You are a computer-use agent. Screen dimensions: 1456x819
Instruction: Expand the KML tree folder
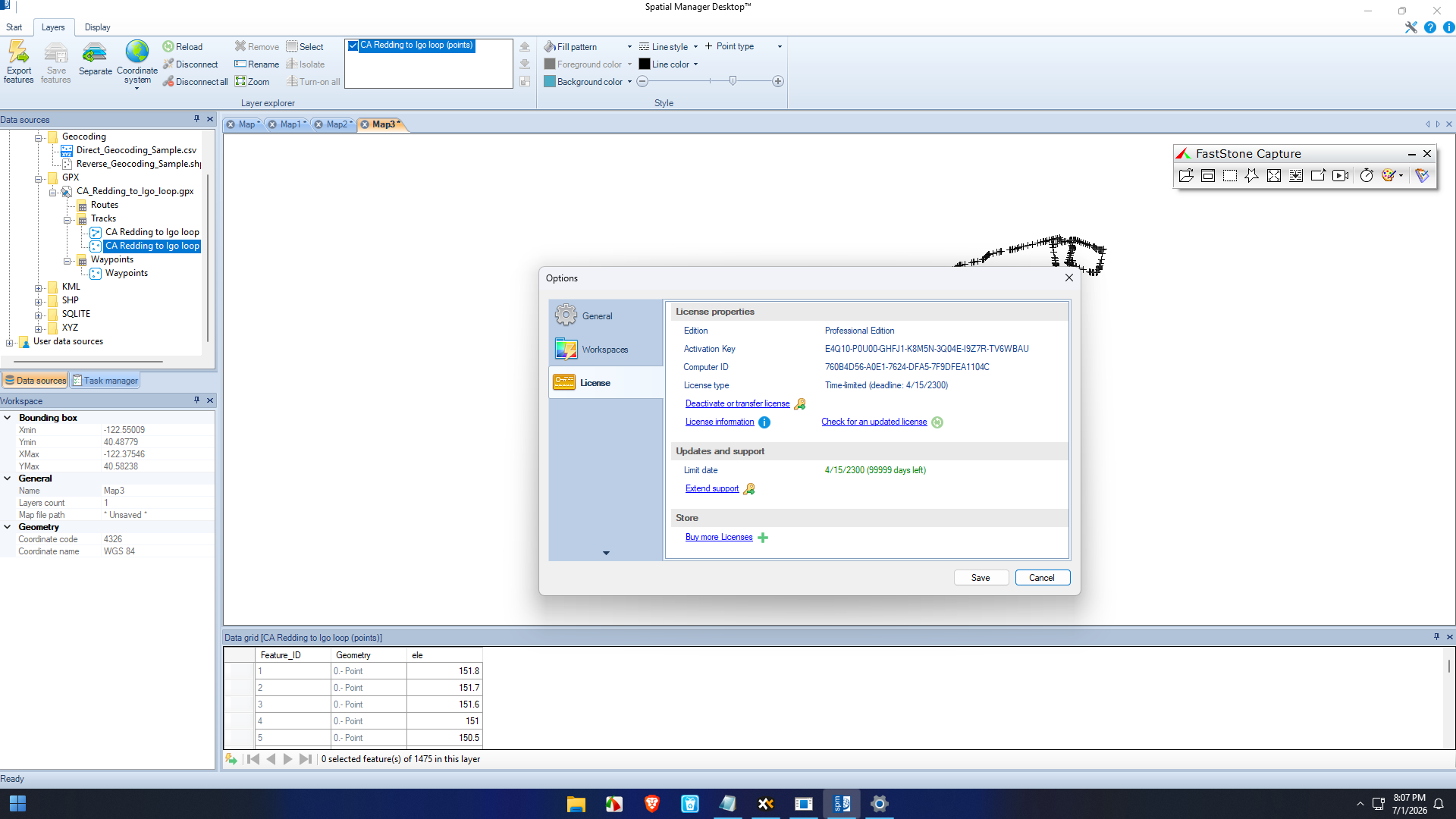coord(38,287)
